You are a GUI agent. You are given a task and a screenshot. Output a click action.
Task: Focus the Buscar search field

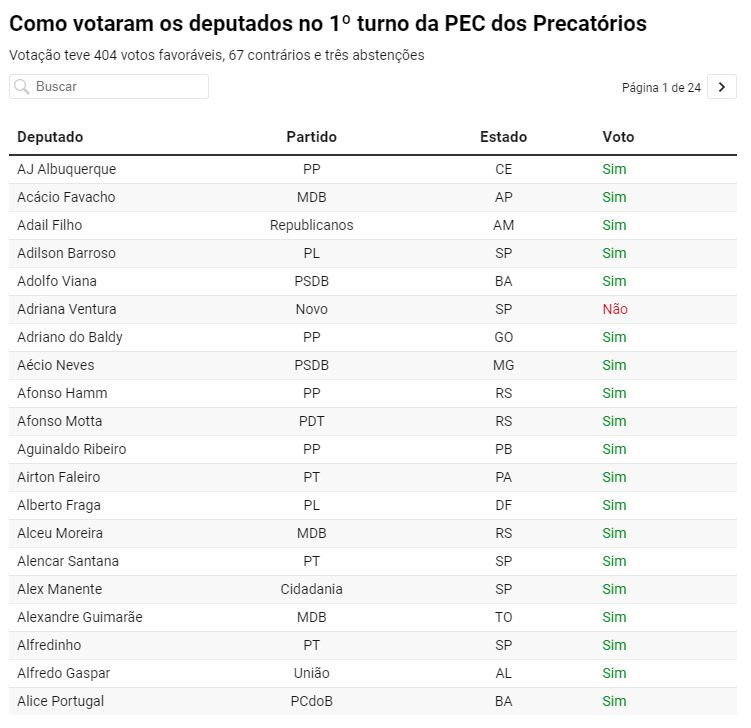tap(109, 87)
